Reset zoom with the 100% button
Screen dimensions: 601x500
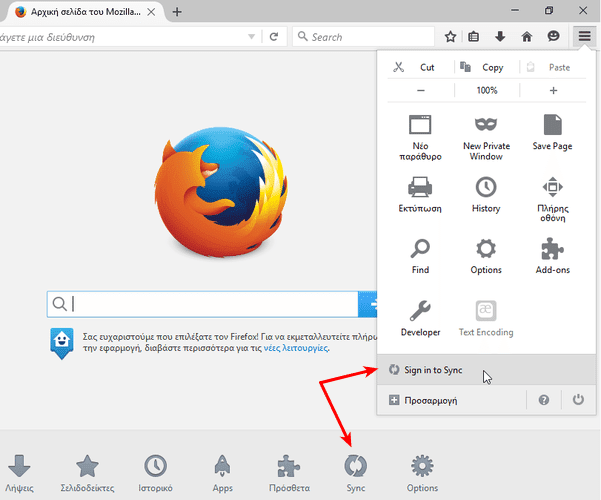click(487, 90)
